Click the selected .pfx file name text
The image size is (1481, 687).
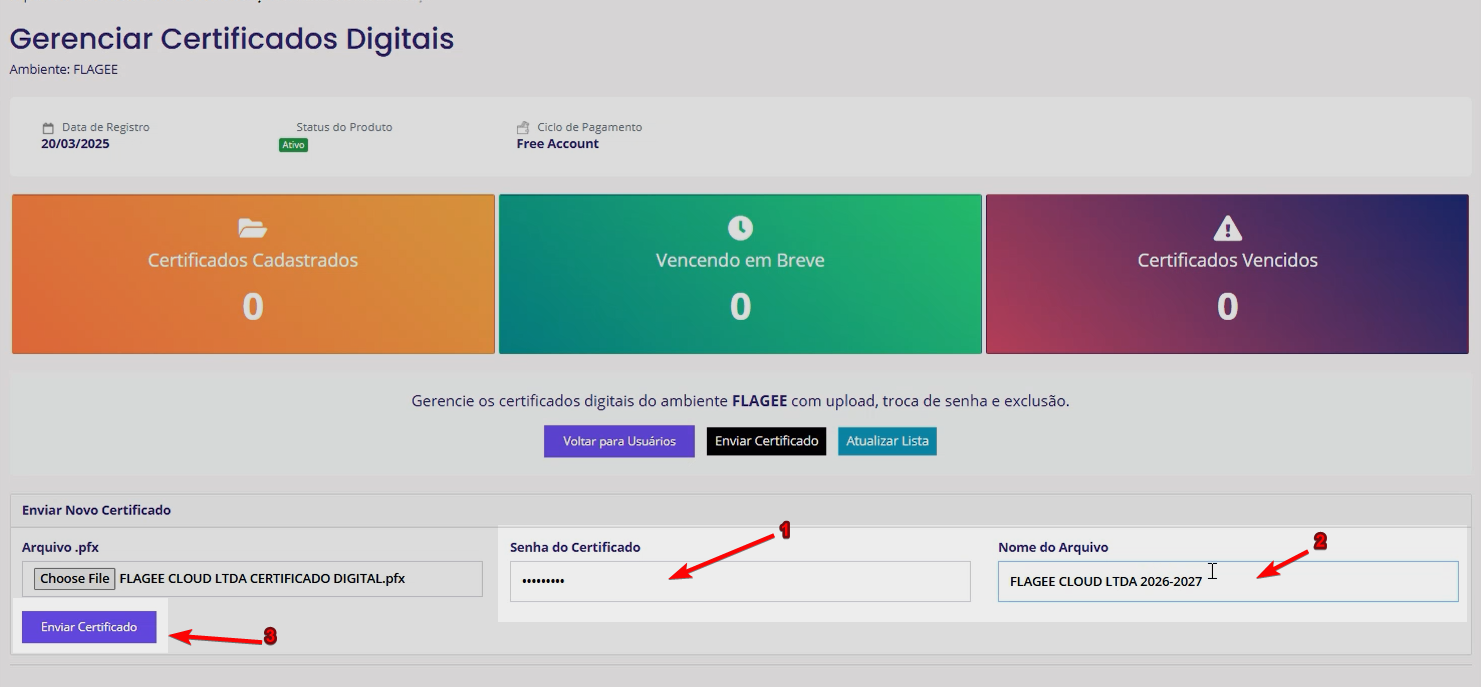pos(262,578)
